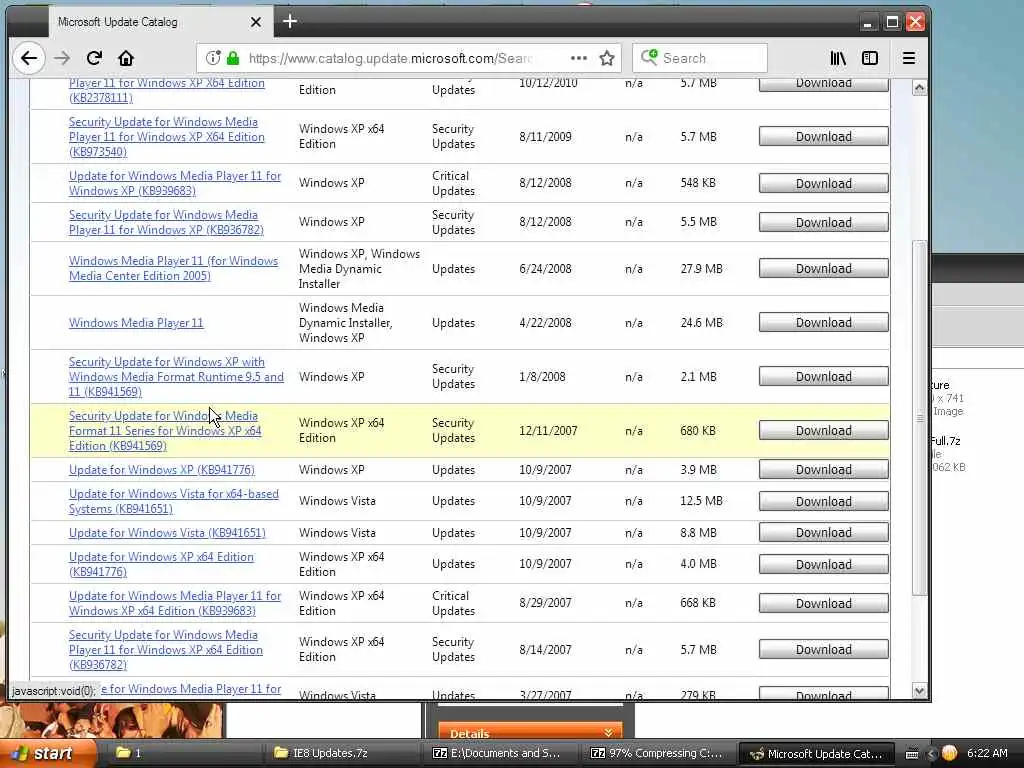Download the 3.9 MB Windows XP update

[x=823, y=470]
